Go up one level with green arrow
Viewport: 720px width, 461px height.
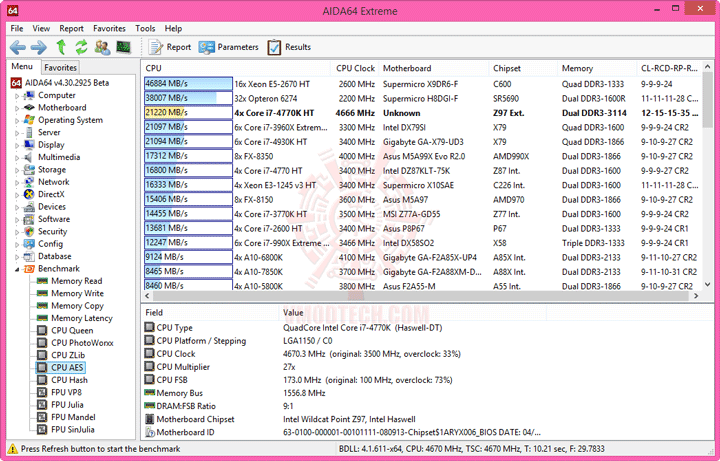[61, 47]
